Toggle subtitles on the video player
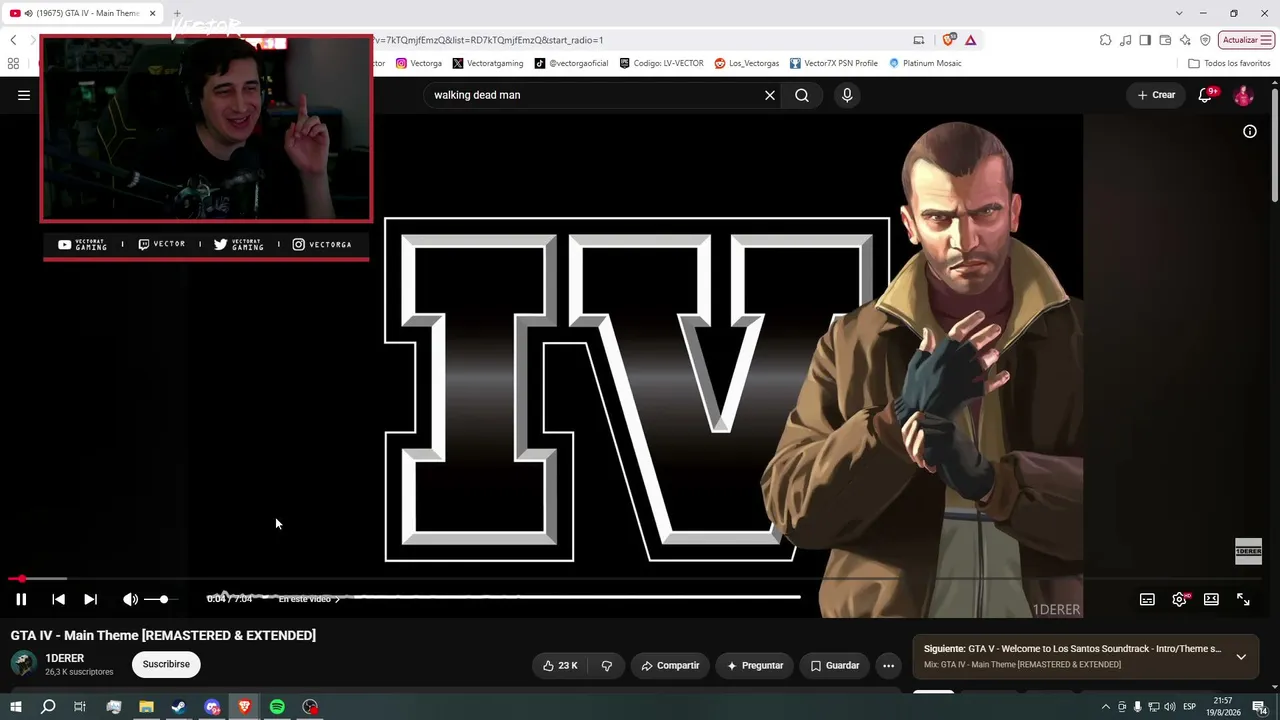 click(x=1147, y=599)
